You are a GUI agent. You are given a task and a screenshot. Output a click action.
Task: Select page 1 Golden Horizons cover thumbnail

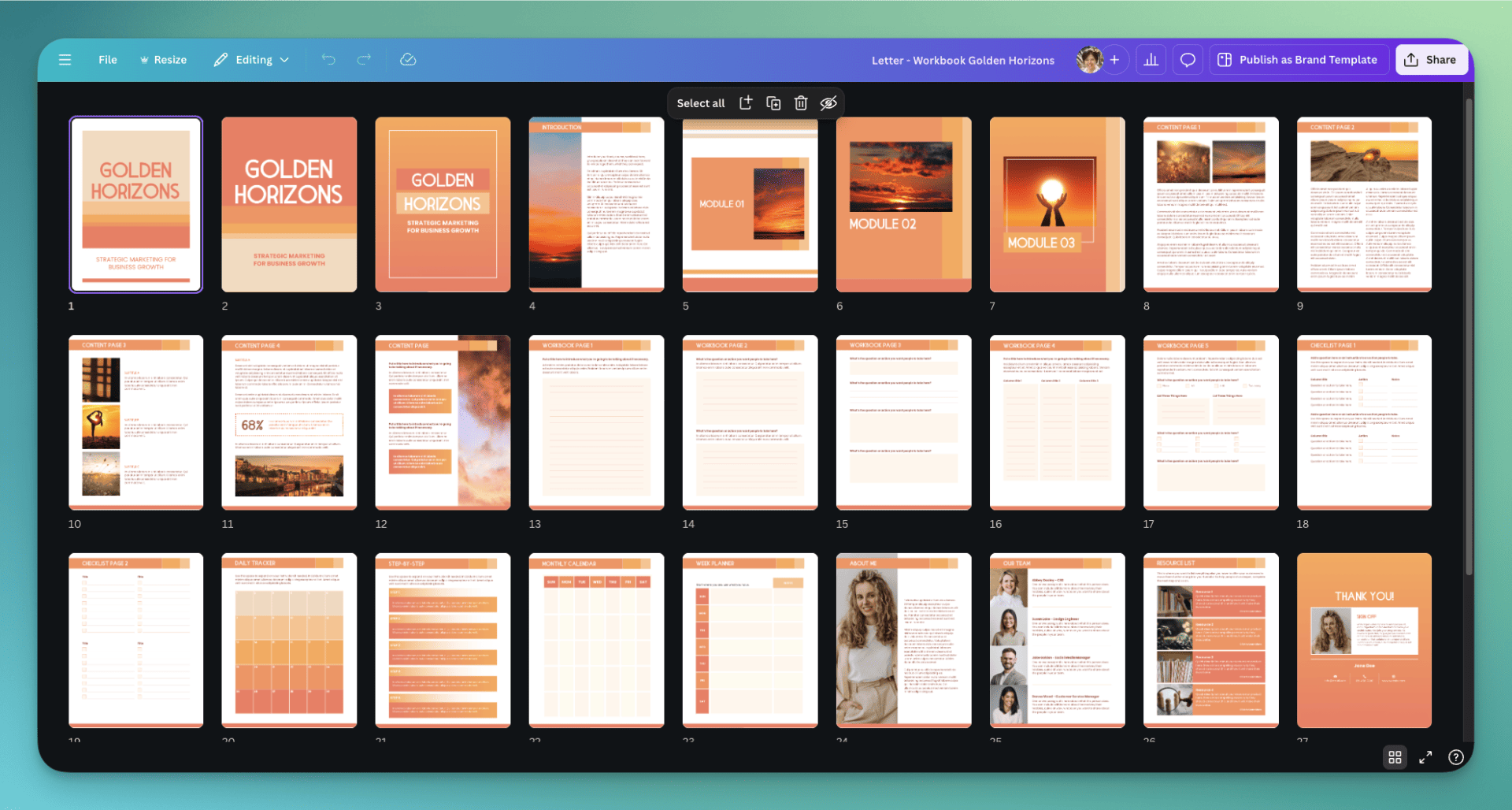click(135, 205)
